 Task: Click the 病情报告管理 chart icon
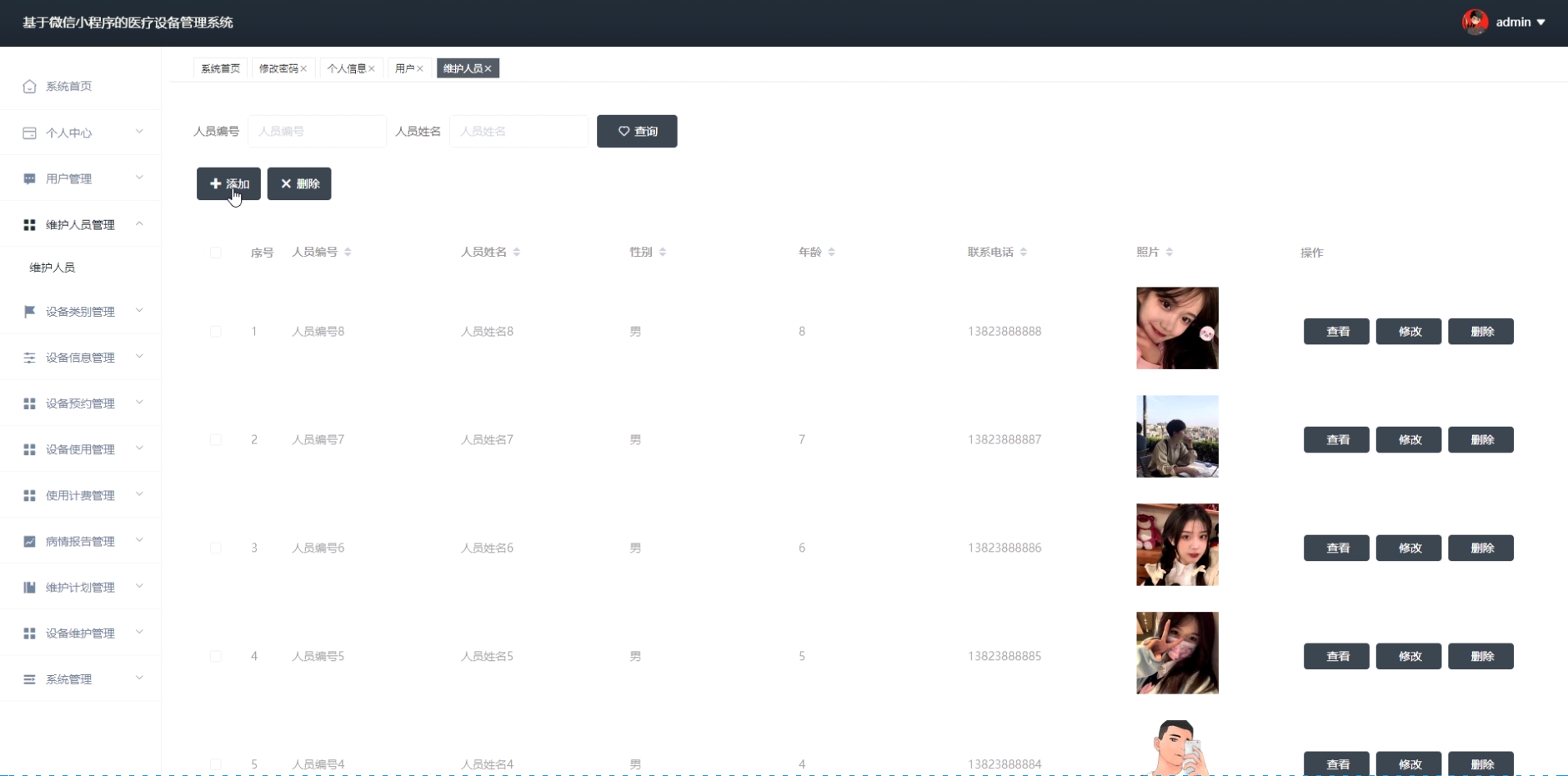[x=30, y=541]
